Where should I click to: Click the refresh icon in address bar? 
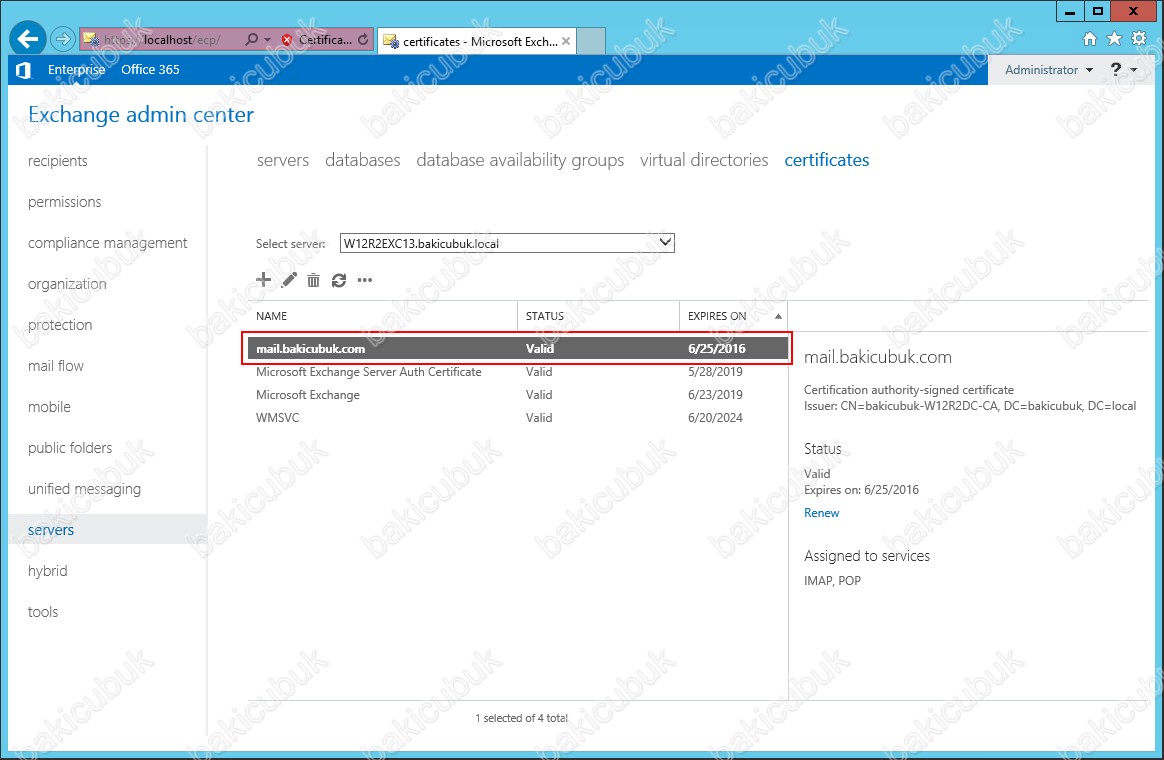[x=363, y=39]
